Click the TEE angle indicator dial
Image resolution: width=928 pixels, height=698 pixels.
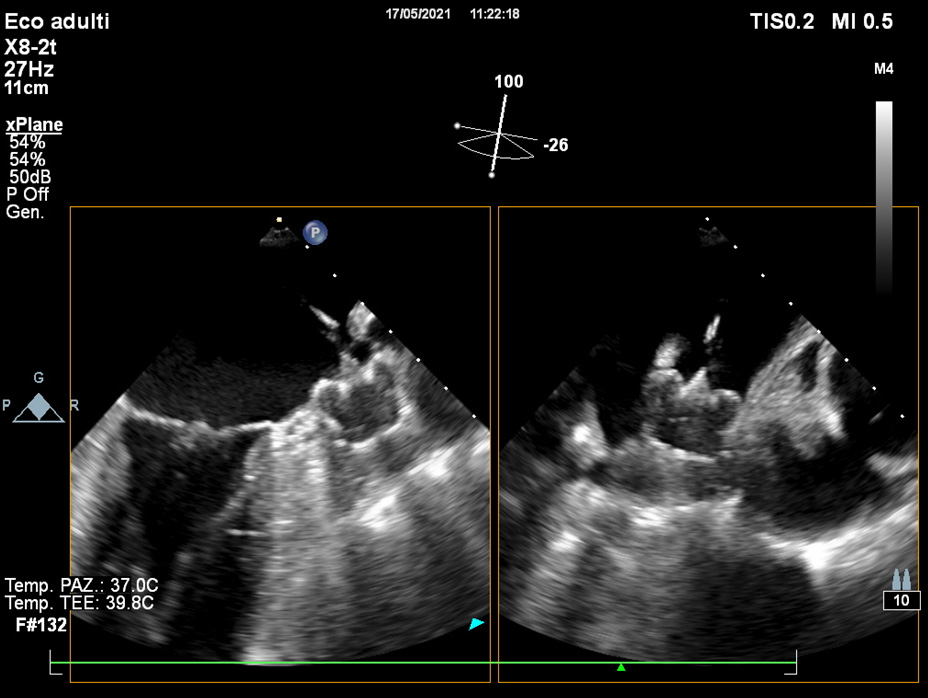[497, 144]
